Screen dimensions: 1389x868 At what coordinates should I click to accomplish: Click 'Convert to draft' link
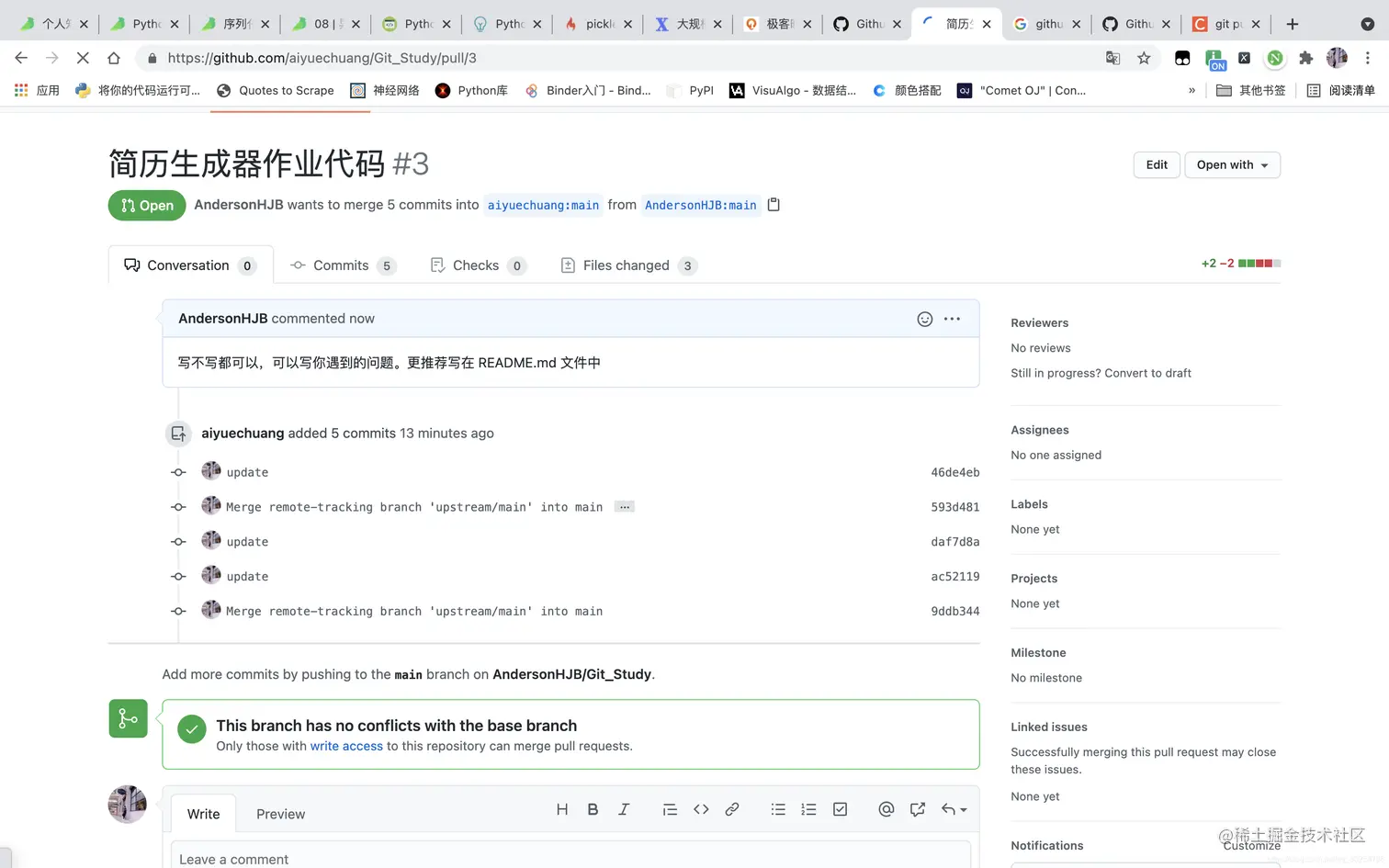[1147, 373]
